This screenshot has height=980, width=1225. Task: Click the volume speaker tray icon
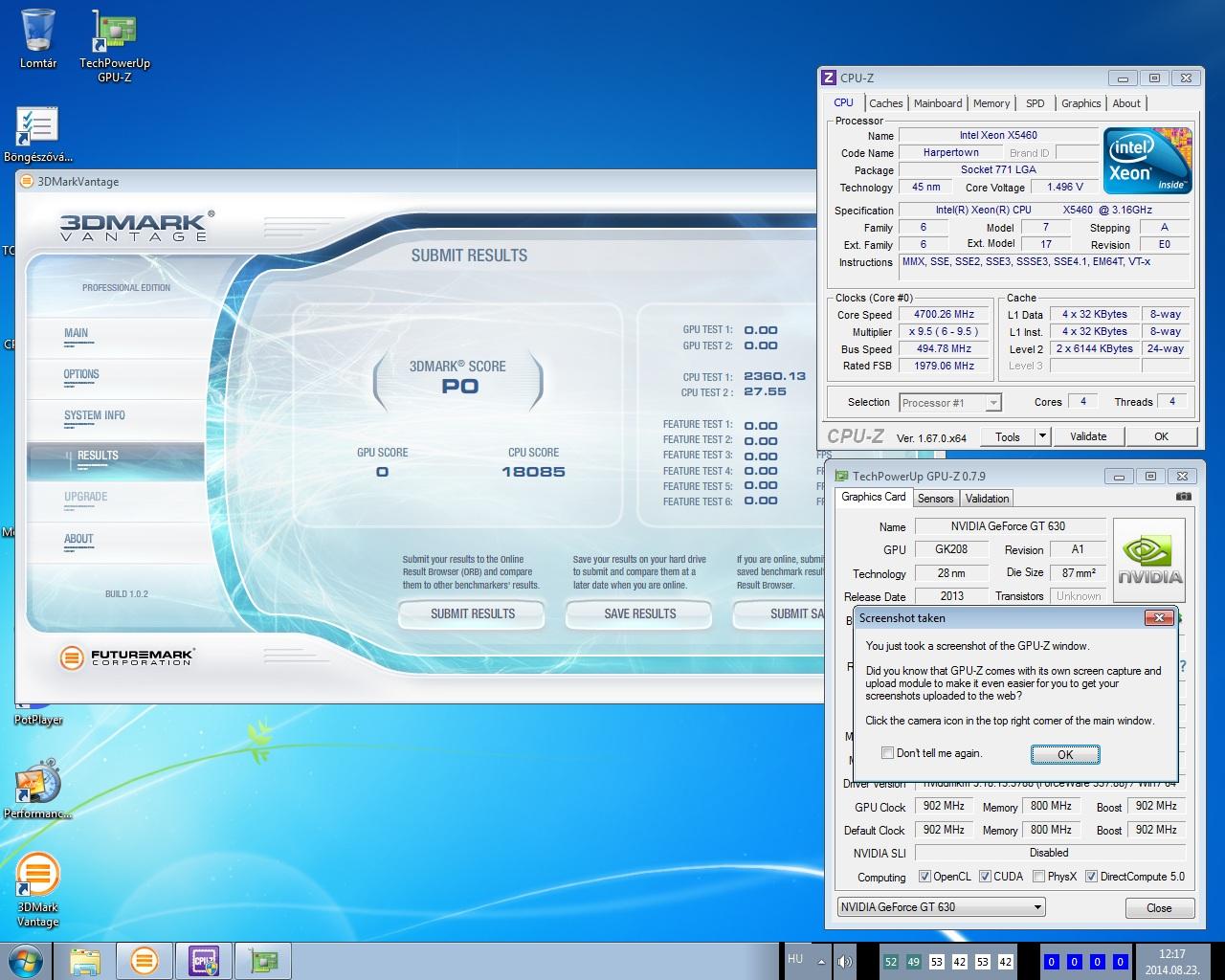click(x=844, y=962)
